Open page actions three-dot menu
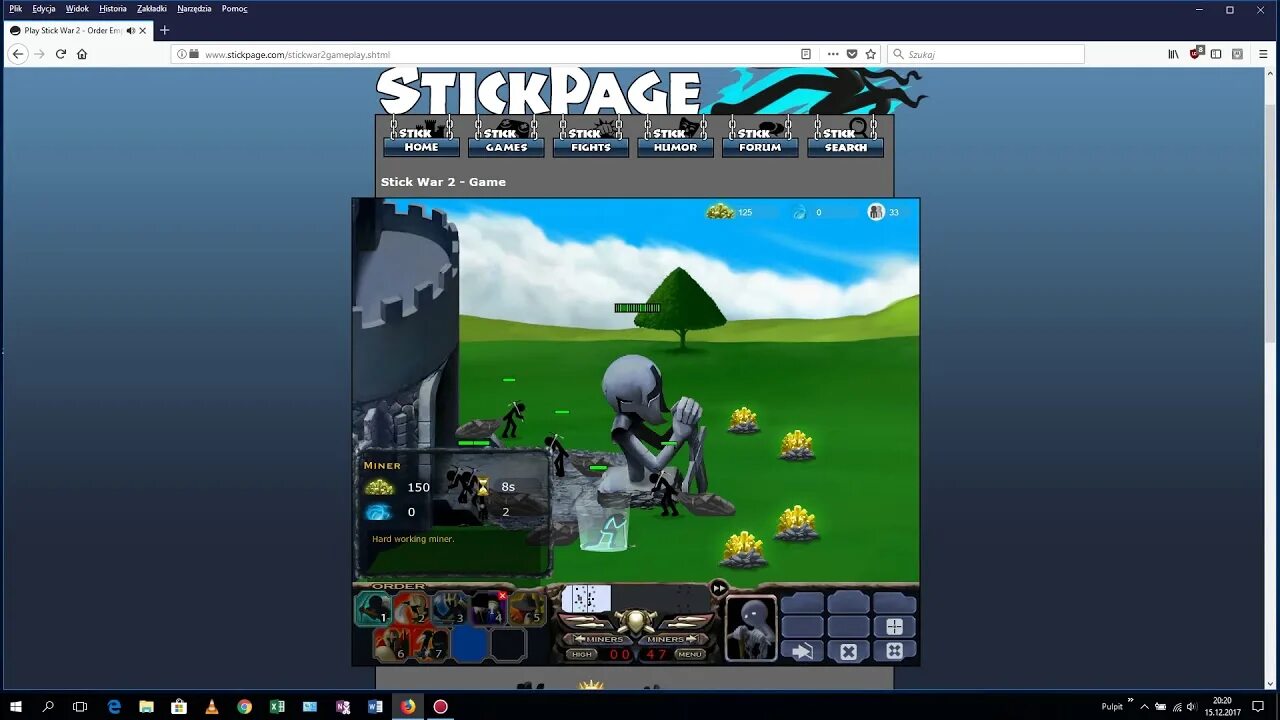The height and width of the screenshot is (720, 1280). coord(833,54)
